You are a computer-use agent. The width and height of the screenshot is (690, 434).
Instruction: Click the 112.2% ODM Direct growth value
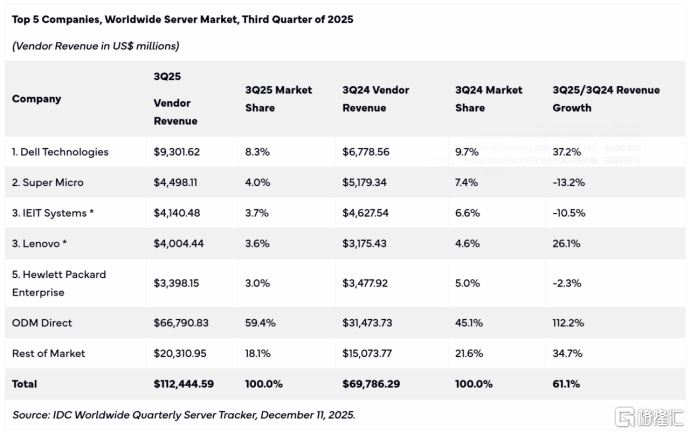(568, 323)
